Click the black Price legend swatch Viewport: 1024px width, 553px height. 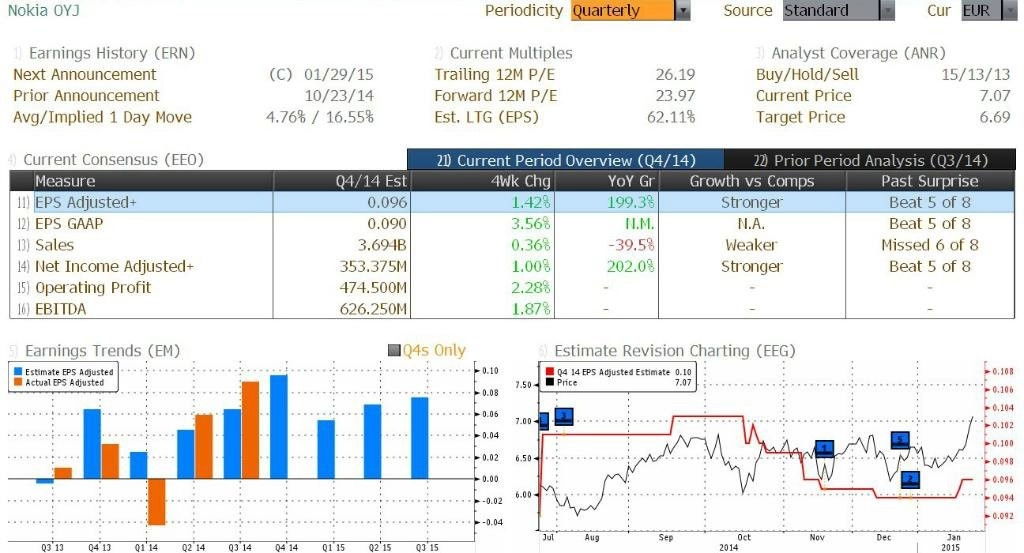coord(549,382)
